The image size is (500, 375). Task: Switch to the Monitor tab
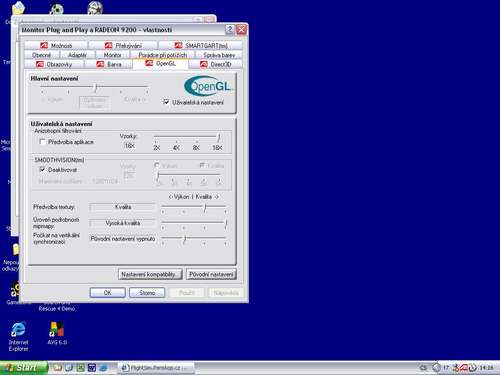click(112, 55)
